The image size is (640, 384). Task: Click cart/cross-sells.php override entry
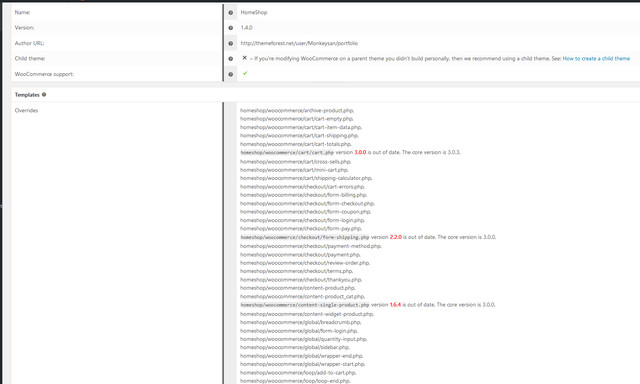296,162
